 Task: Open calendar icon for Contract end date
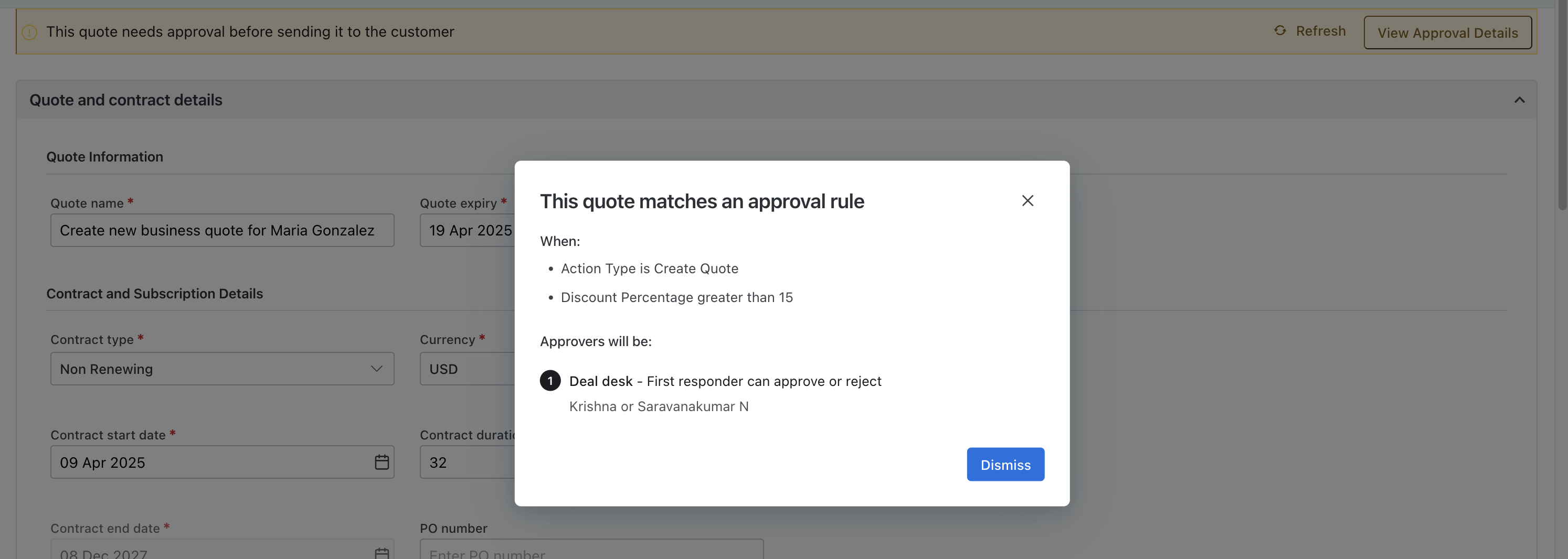(382, 552)
